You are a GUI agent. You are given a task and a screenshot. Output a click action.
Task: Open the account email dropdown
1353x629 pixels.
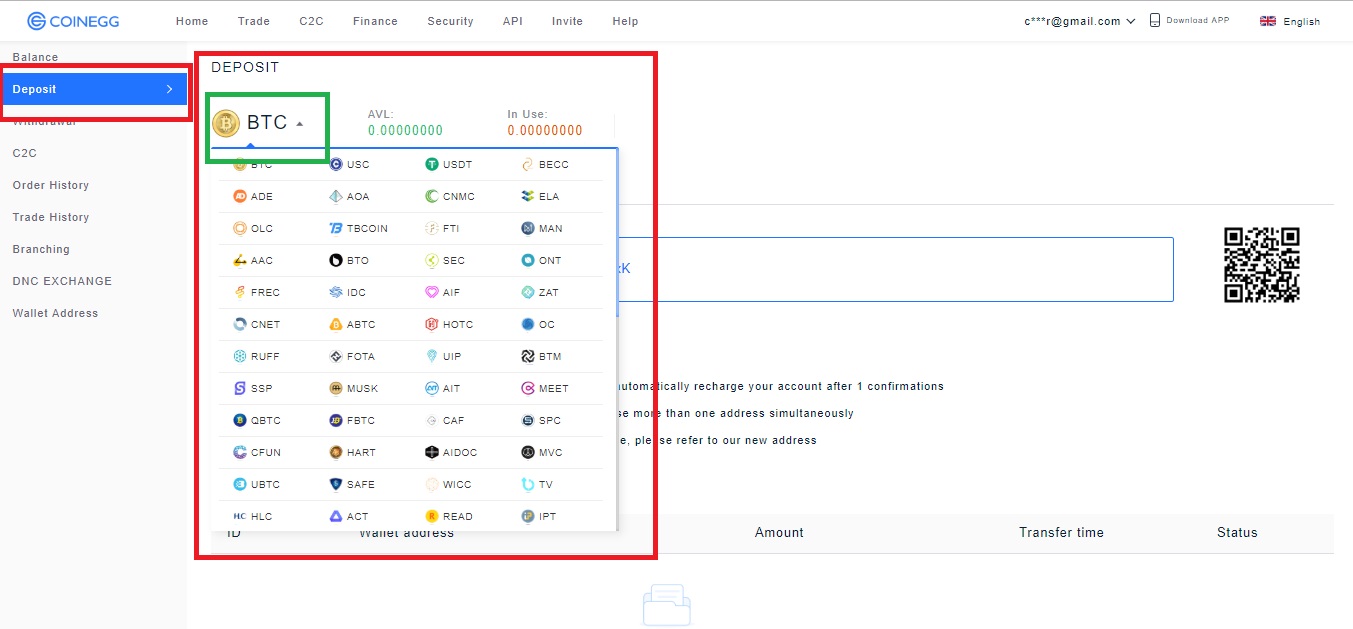(1080, 21)
